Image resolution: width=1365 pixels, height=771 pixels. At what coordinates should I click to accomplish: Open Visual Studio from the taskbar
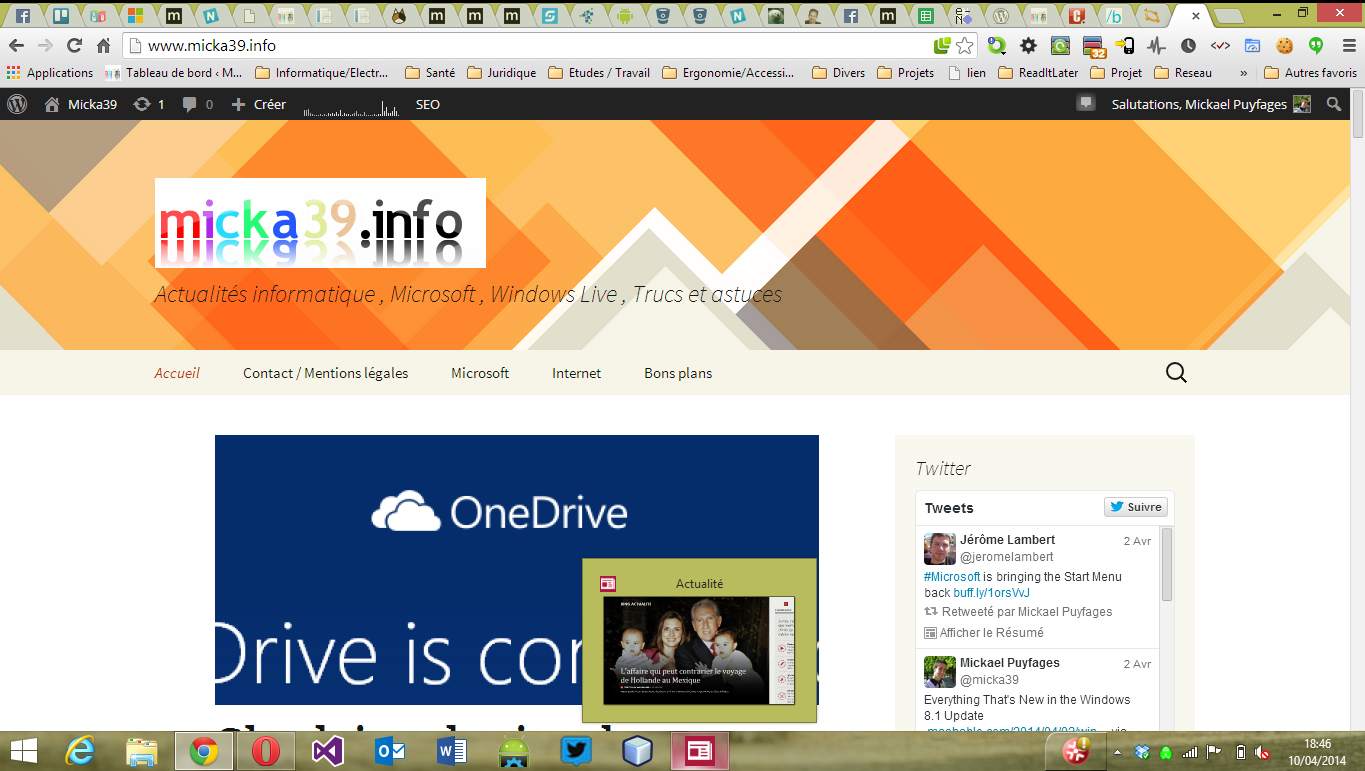coord(328,750)
